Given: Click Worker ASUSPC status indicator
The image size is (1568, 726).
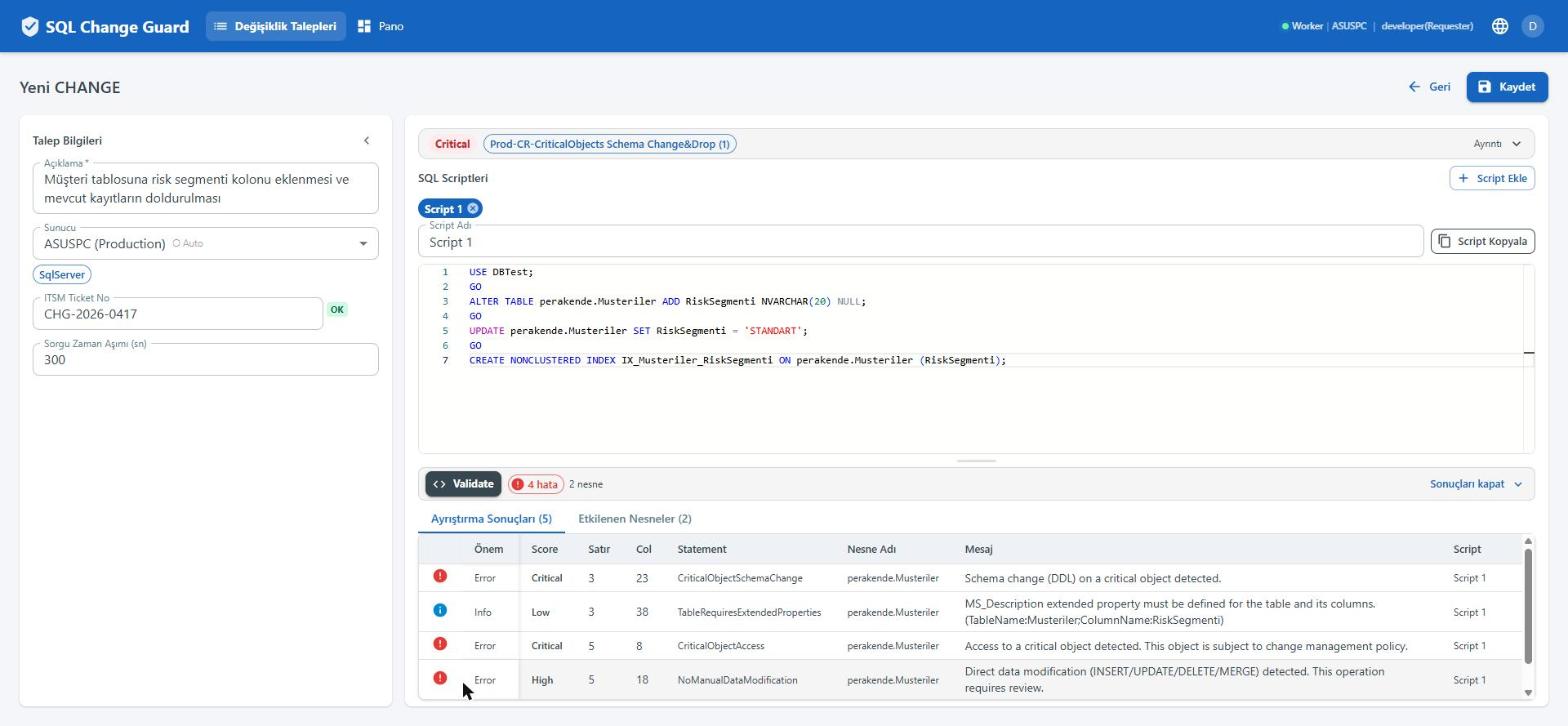Looking at the screenshot, I should click(x=1324, y=26).
